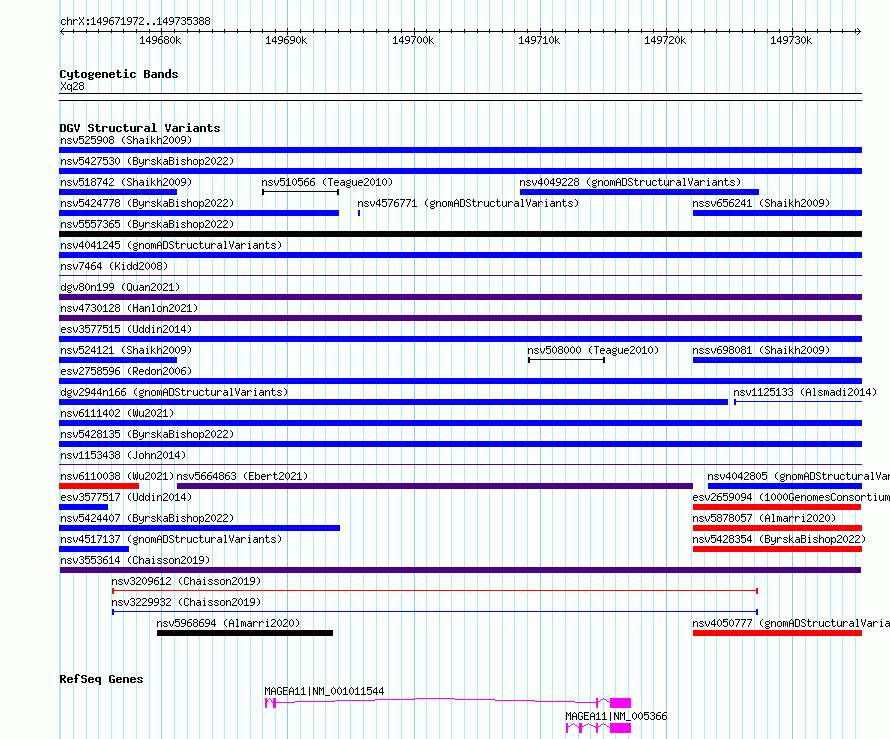Click nsv4576771 gnomAD variant label

coord(468,203)
